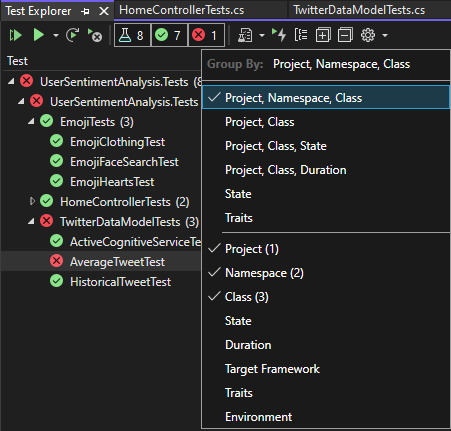Image resolution: width=451 pixels, height=431 pixels.
Task: Choose State preset above Traits preset
Action: click(326, 194)
